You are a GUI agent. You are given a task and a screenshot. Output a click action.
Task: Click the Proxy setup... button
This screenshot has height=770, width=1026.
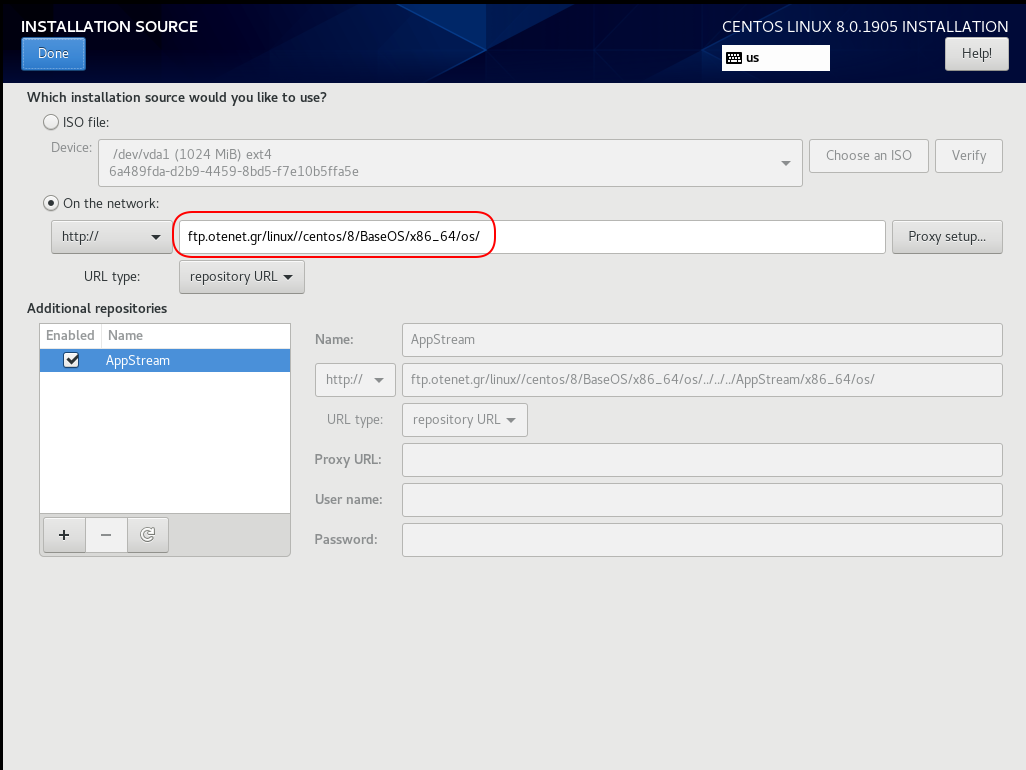tap(947, 237)
